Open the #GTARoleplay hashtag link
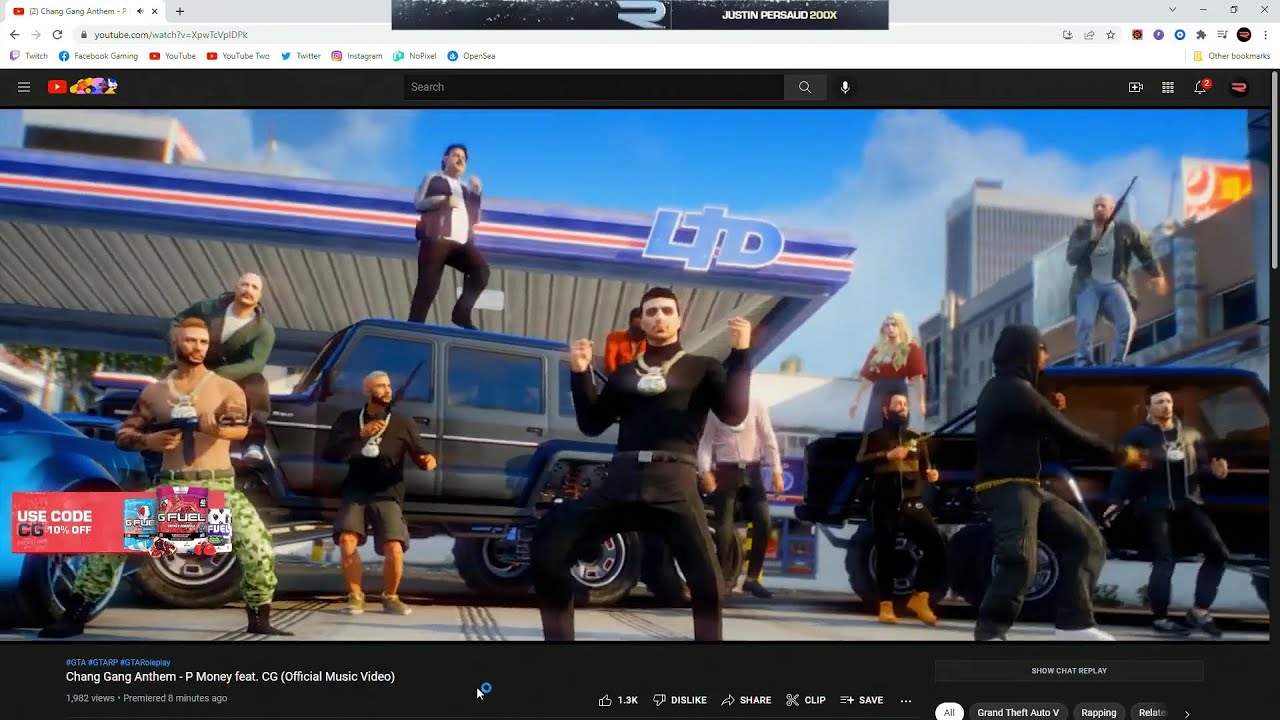 point(145,662)
